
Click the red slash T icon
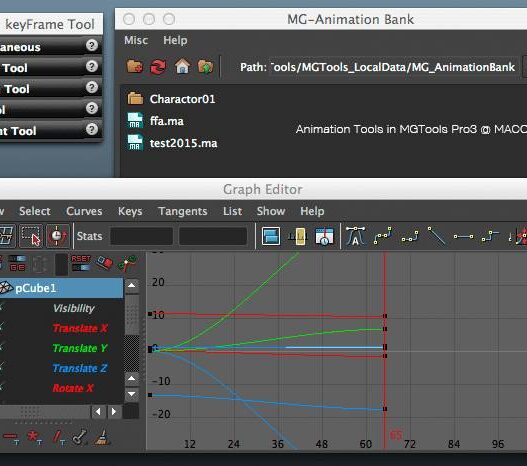pyautogui.click(x=58, y=437)
